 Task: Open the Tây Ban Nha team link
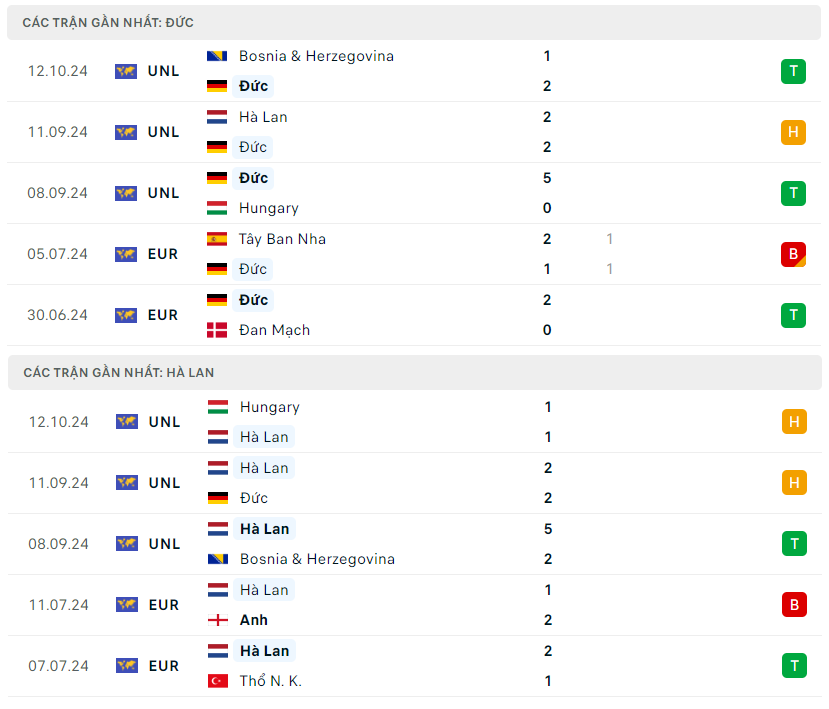[x=282, y=239]
